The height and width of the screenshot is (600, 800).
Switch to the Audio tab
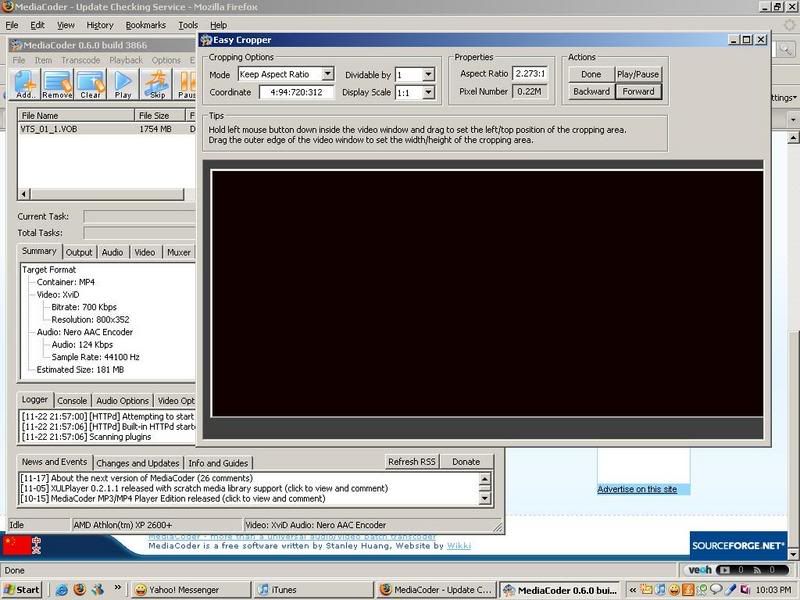(x=112, y=252)
